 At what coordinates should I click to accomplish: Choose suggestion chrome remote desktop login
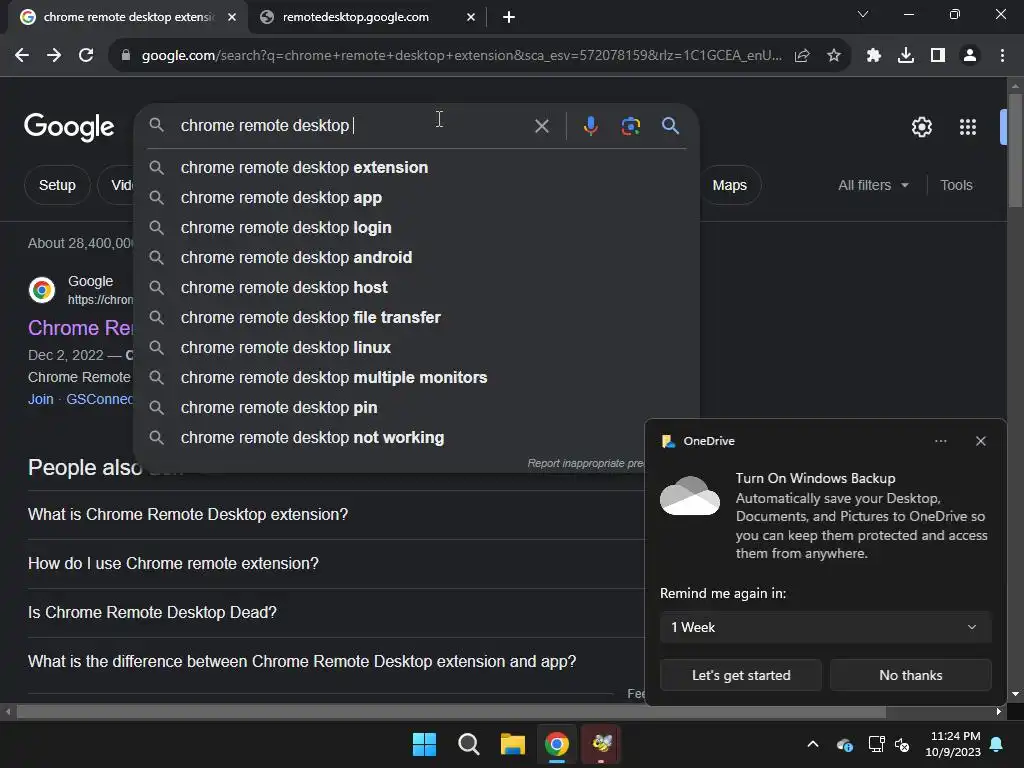point(416,228)
